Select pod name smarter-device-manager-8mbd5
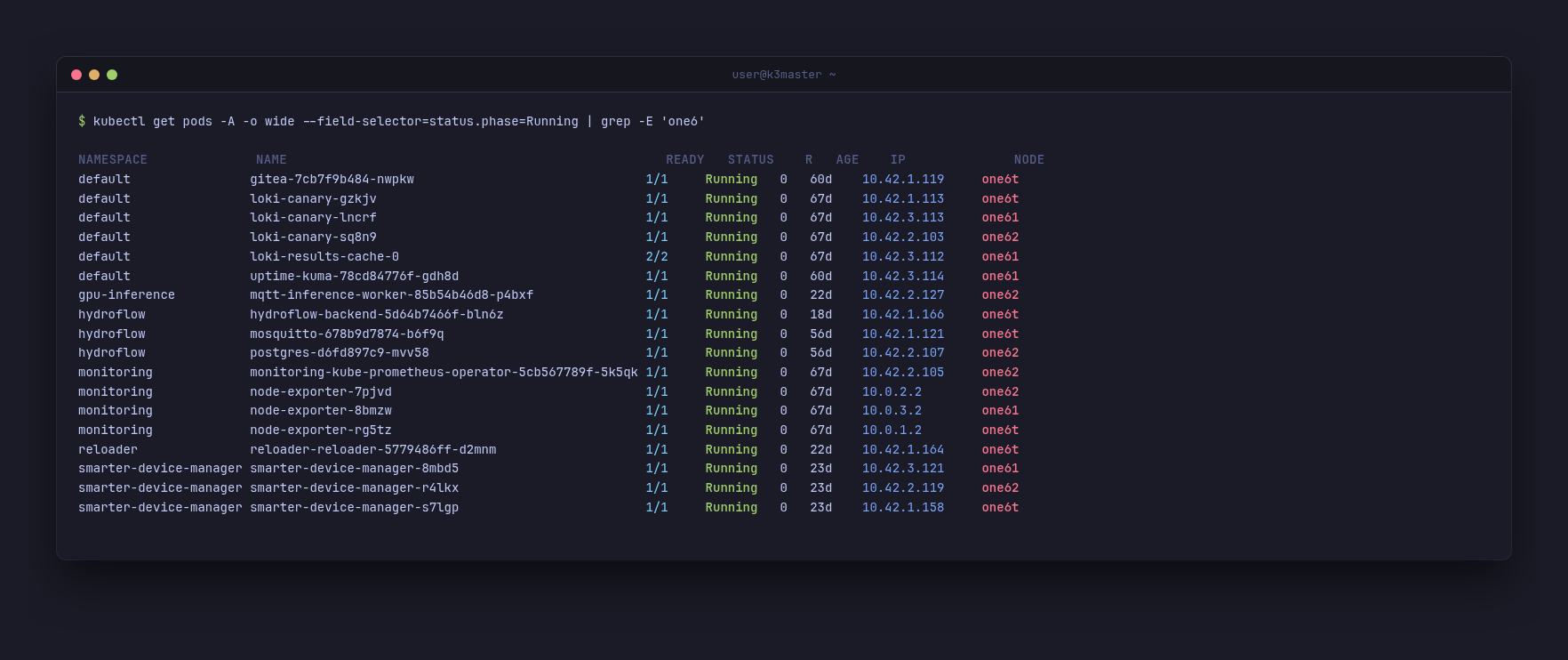1568x660 pixels. pos(355,469)
